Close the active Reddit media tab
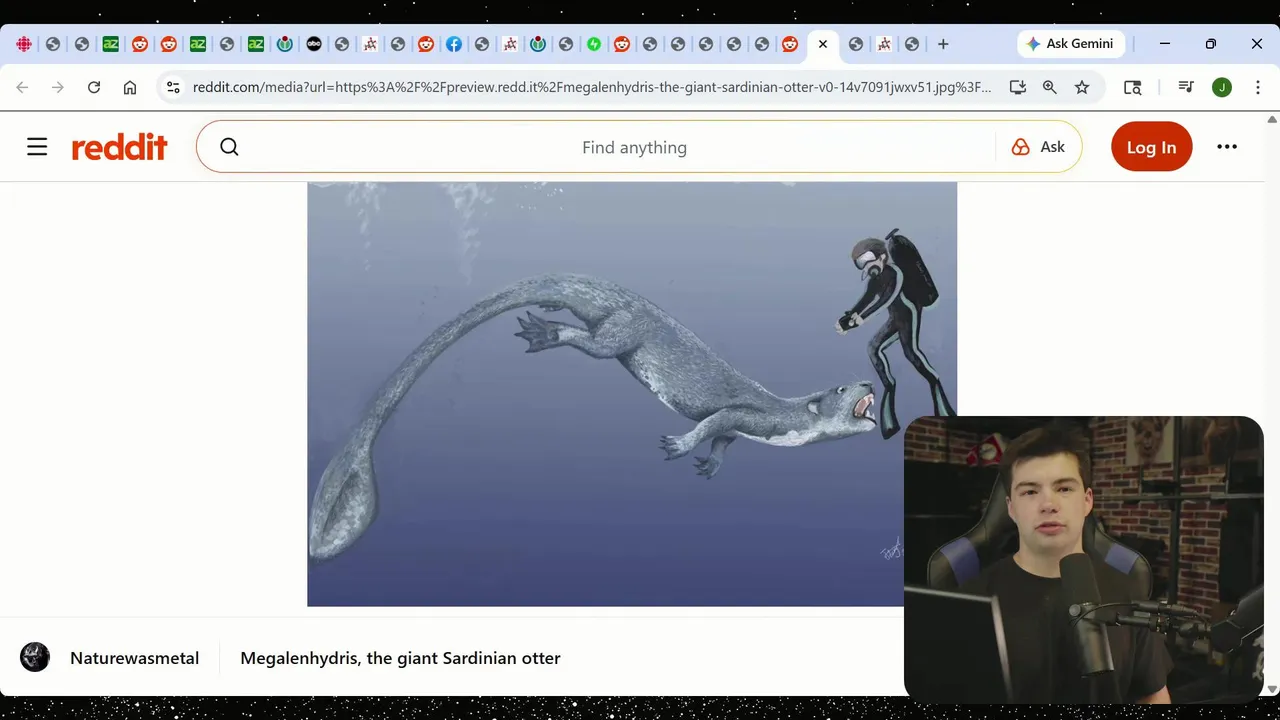 point(823,44)
